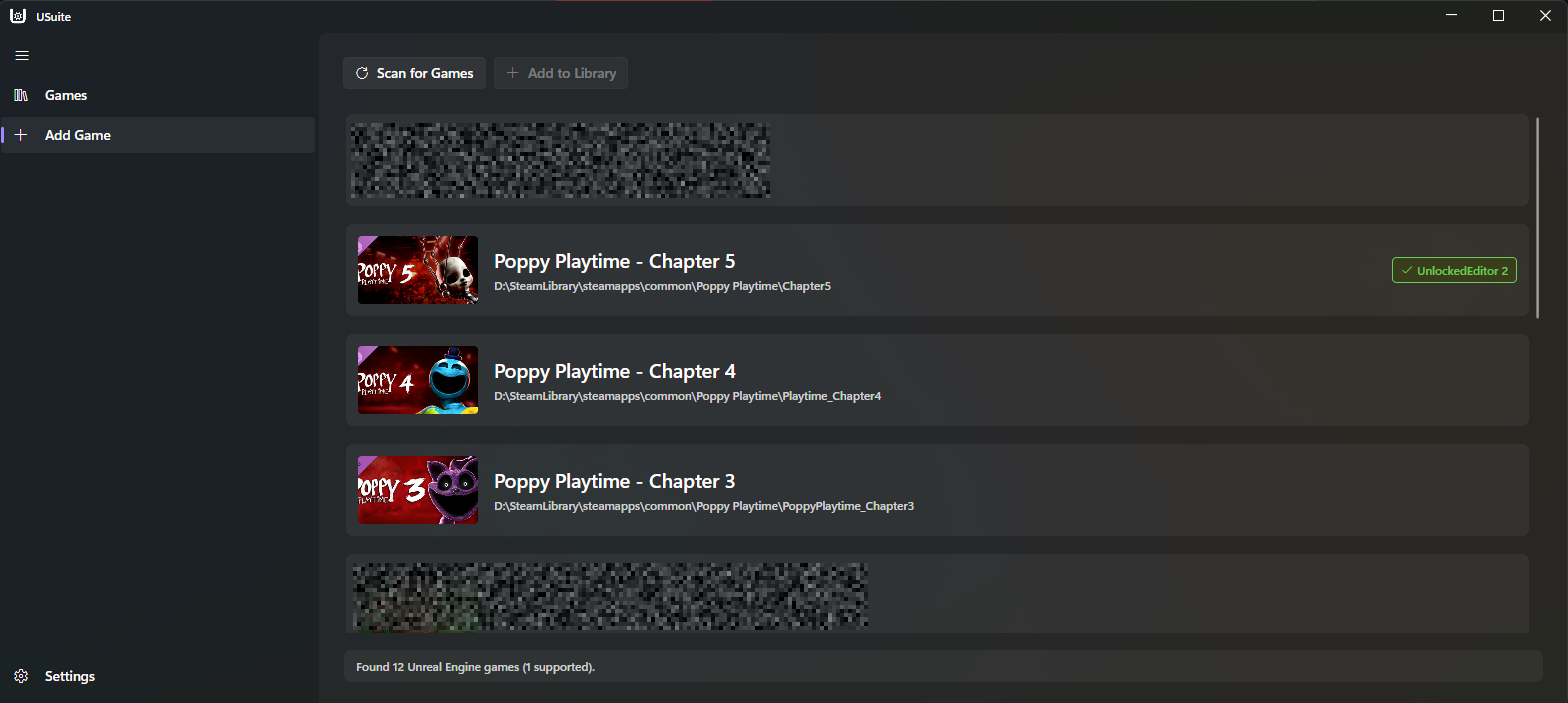This screenshot has width=1568, height=703.
Task: Click the Games library books icon
Action: (21, 95)
